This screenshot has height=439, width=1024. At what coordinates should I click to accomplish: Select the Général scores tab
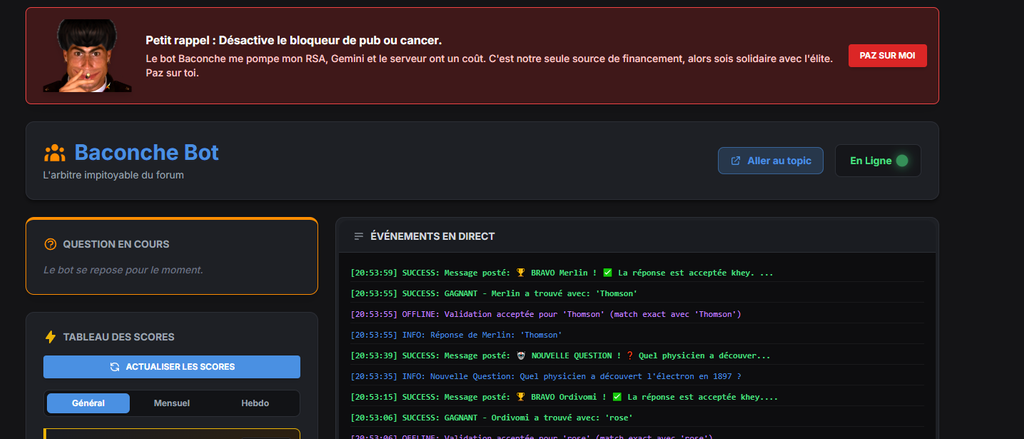point(88,403)
